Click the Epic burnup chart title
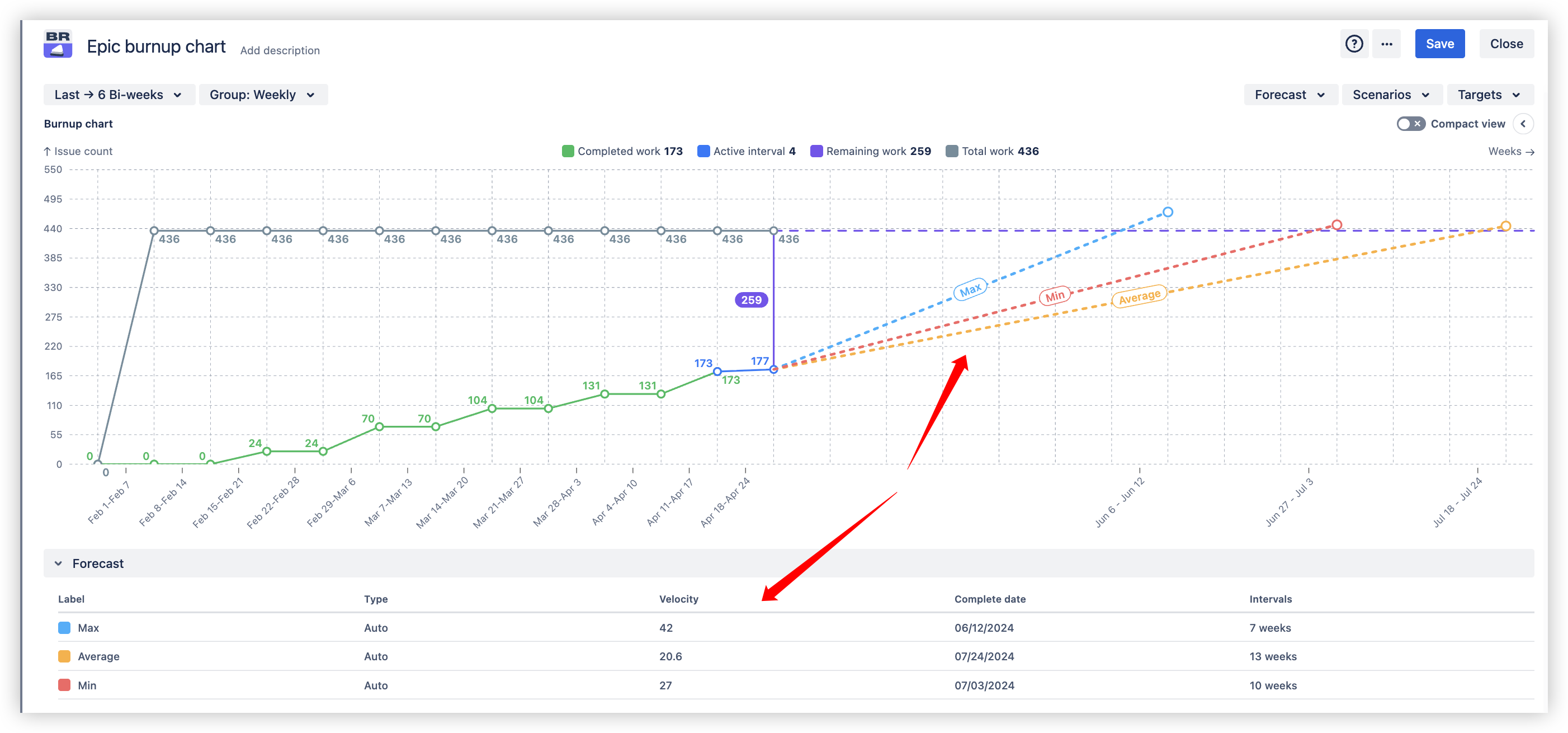This screenshot has height=733, width=1568. point(156,46)
